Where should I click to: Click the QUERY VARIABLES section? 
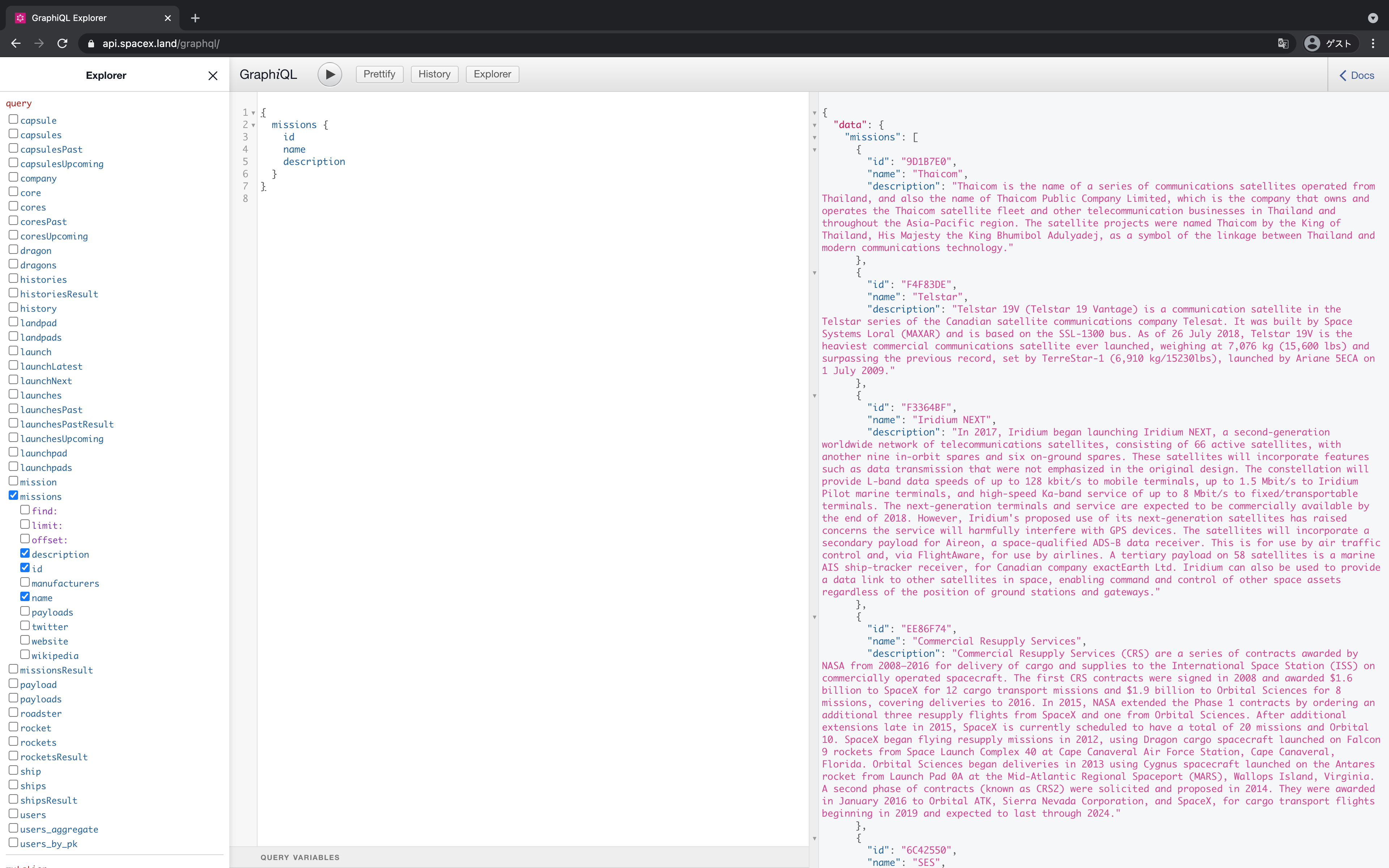pyautogui.click(x=300, y=856)
